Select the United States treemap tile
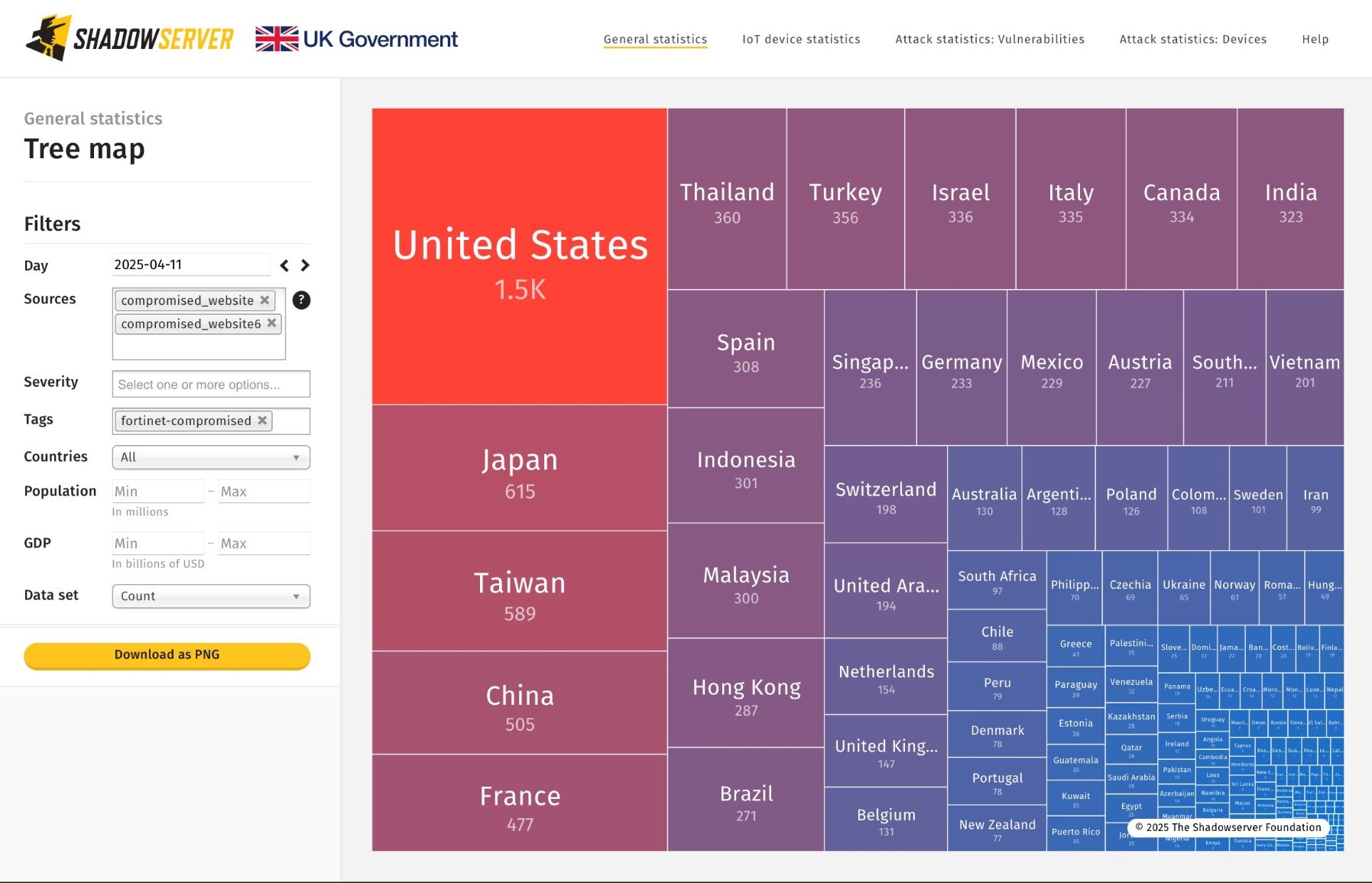 [520, 256]
